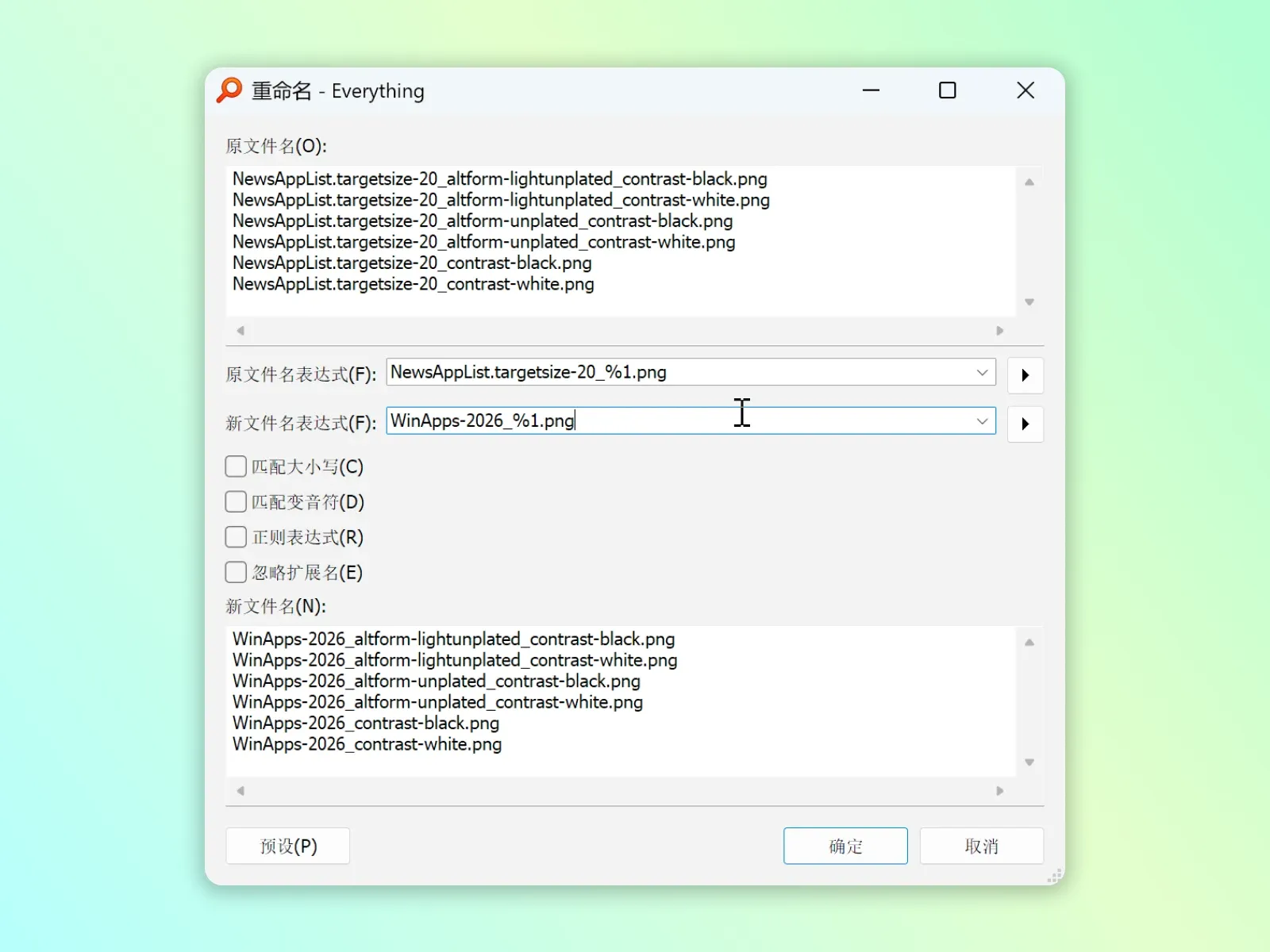Click right arrow of original filenames horizontal scrollbar
1270x952 pixels.
(1000, 331)
